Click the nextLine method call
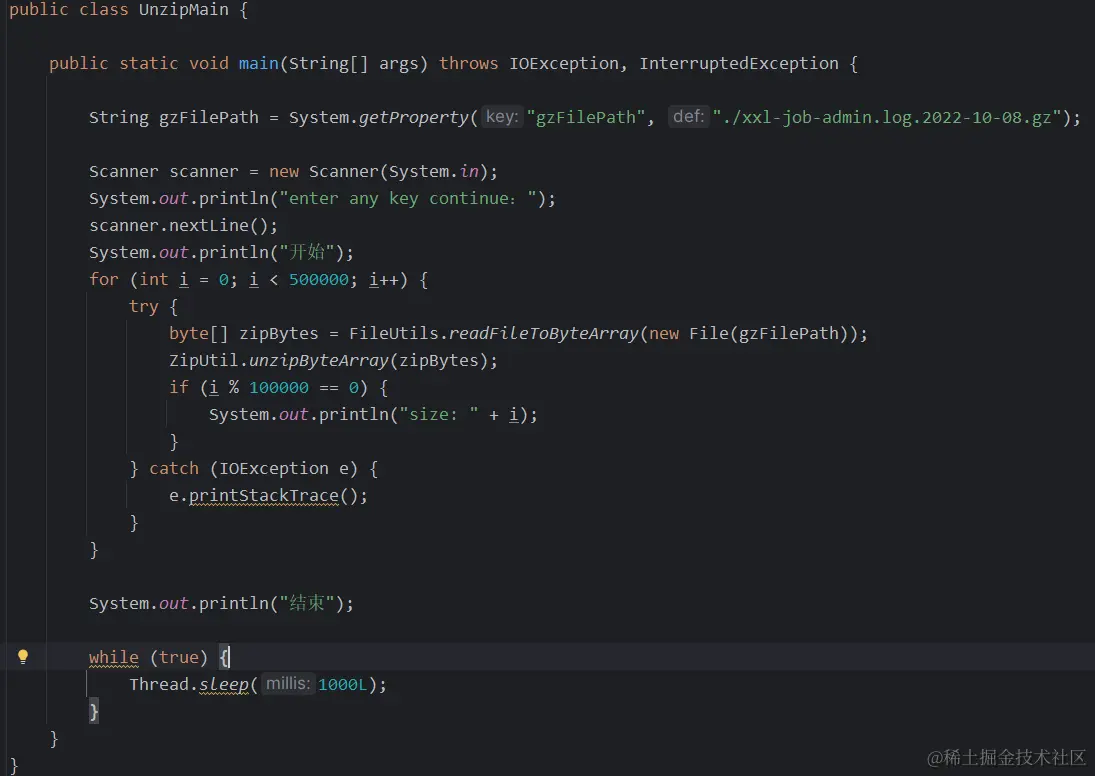 coord(219,226)
